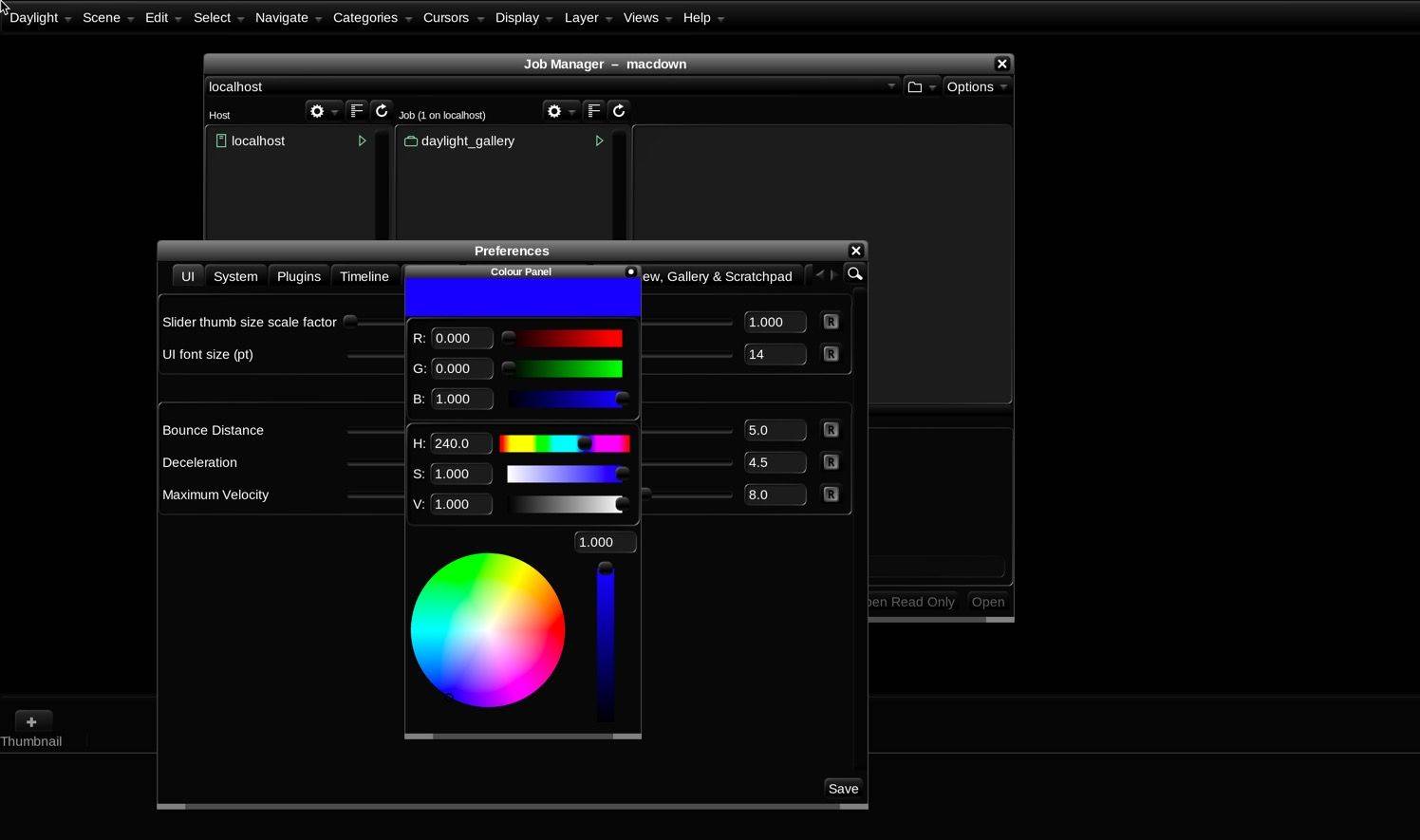
Task: Expand the Daylight menu
Action: click(x=33, y=17)
